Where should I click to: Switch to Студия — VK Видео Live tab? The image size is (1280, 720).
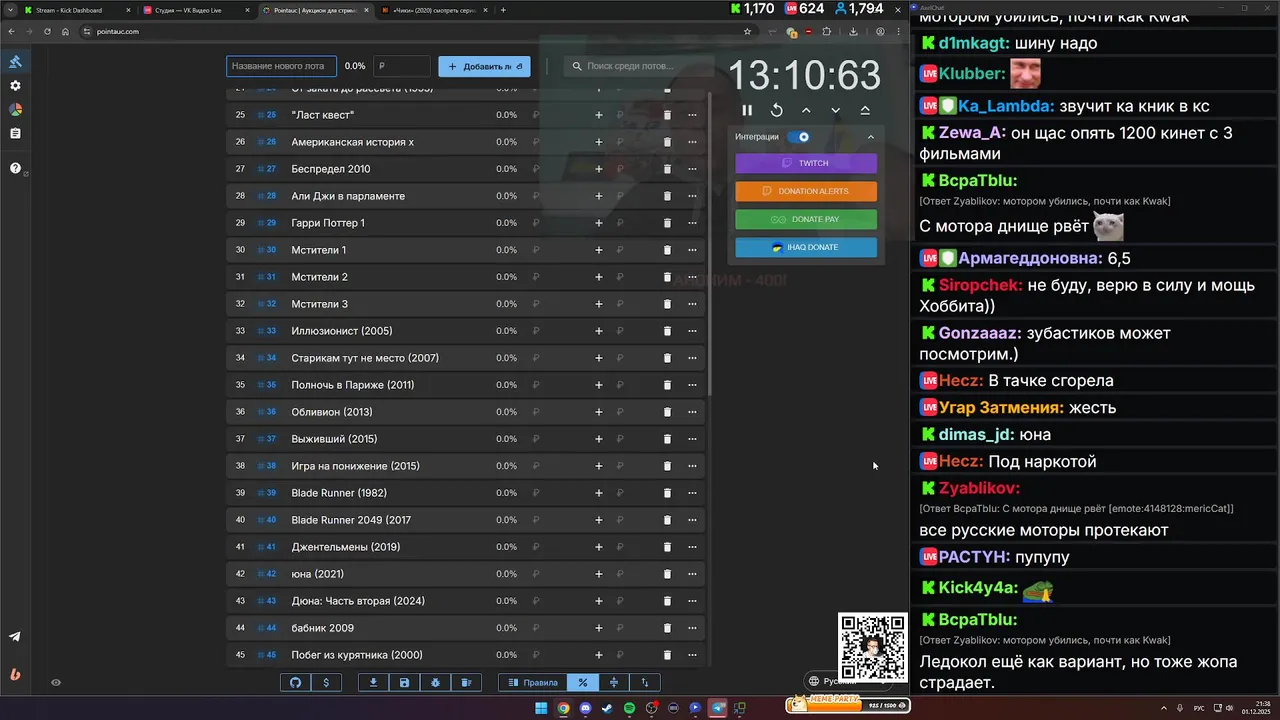196,10
